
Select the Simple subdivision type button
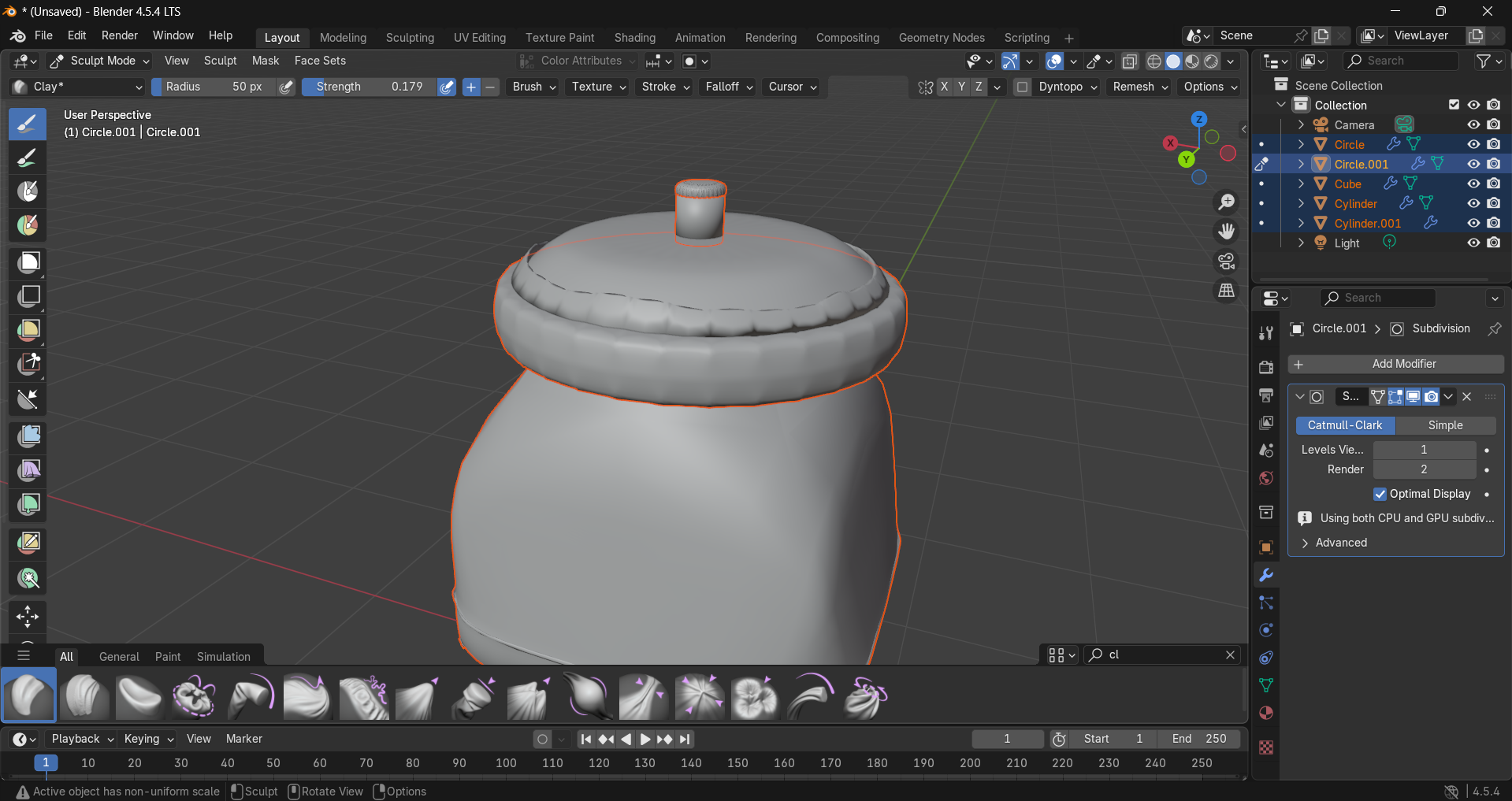click(x=1445, y=425)
